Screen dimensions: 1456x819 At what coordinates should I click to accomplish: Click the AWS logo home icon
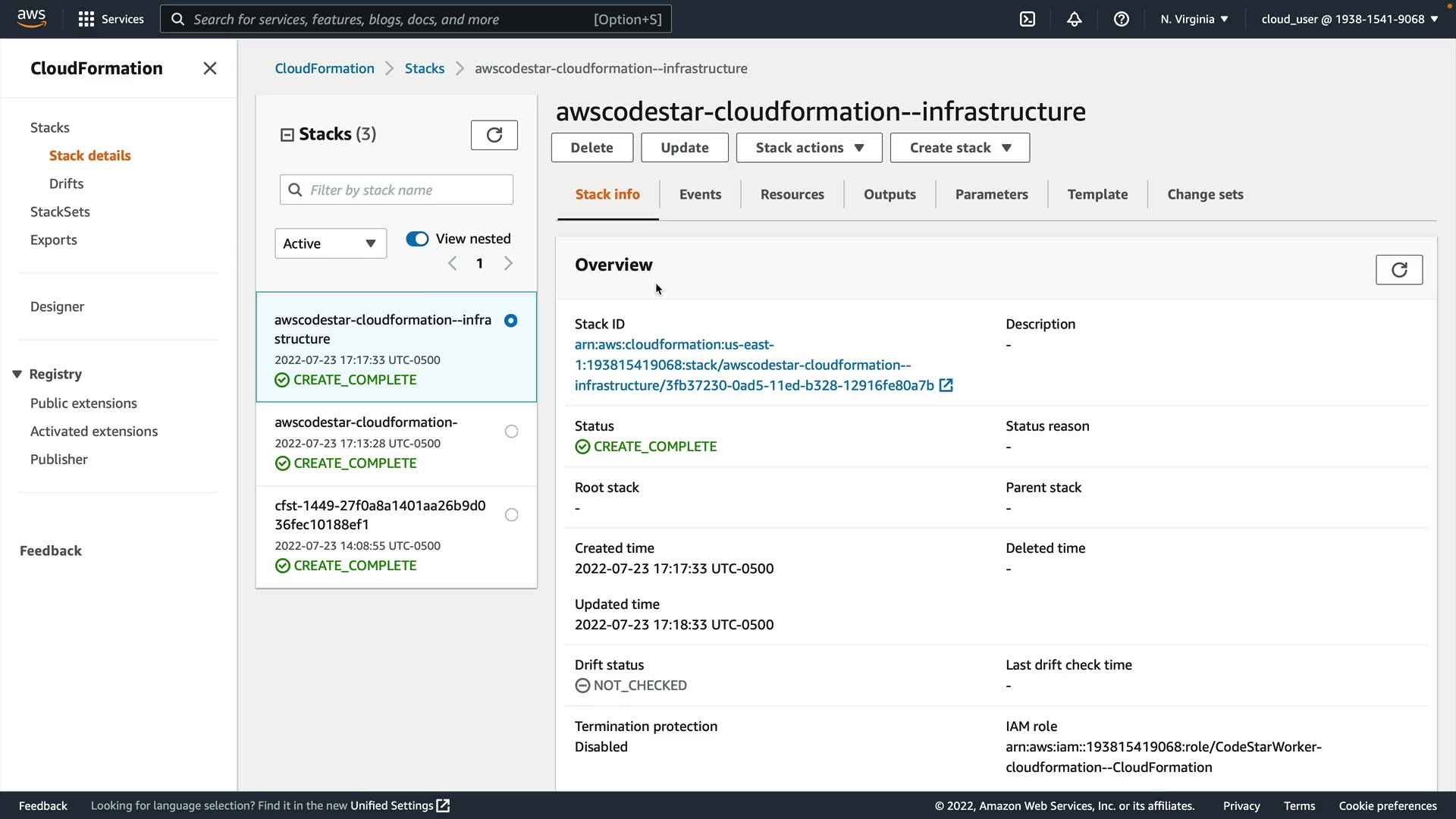click(x=32, y=18)
